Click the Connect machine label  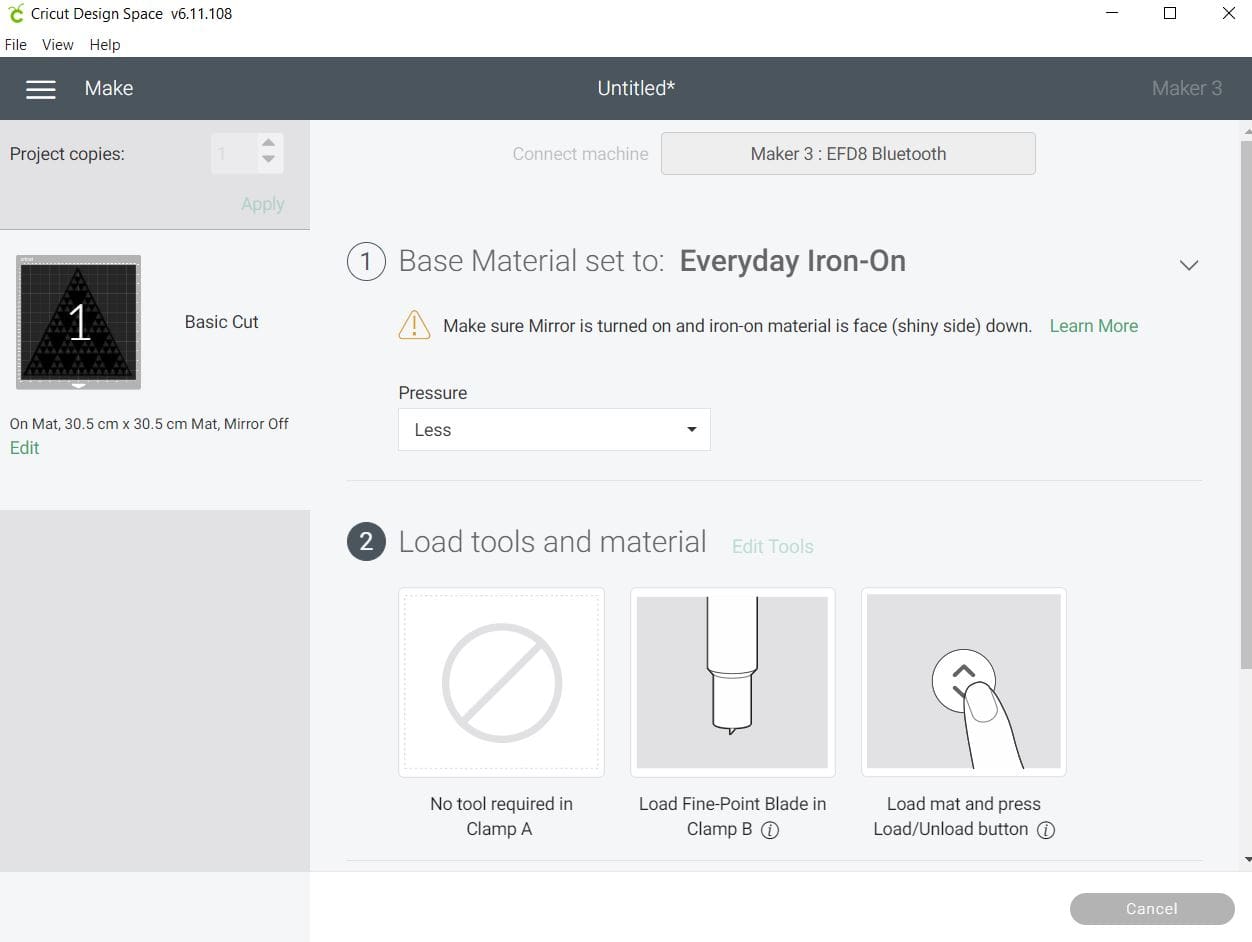pyautogui.click(x=580, y=154)
